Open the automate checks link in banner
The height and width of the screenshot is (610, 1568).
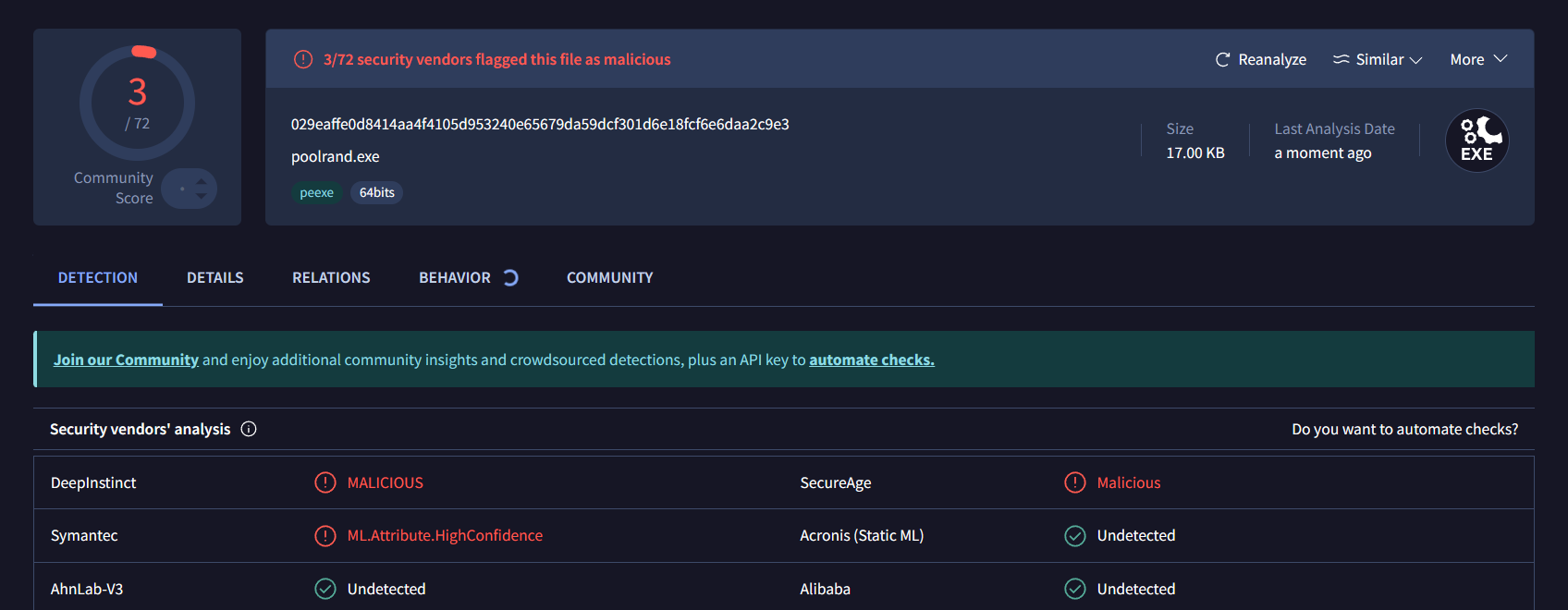(871, 360)
